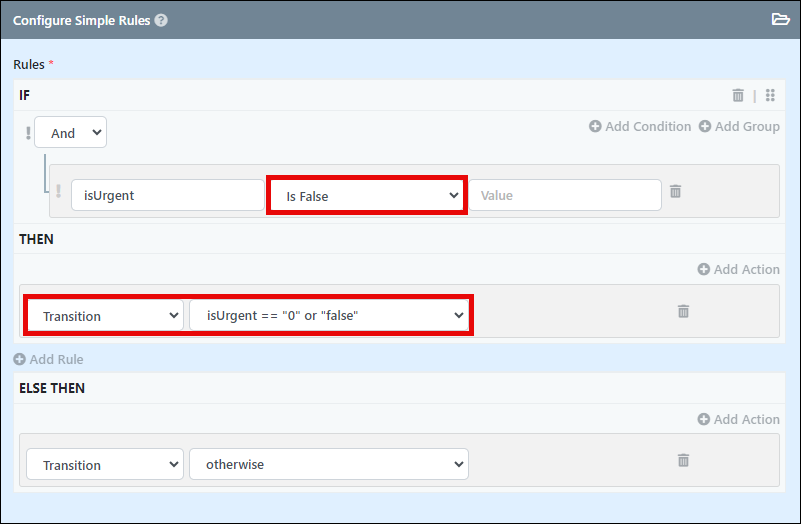Open the ELSE THEN Transition type dropdown
801x524 pixels.
[105, 464]
